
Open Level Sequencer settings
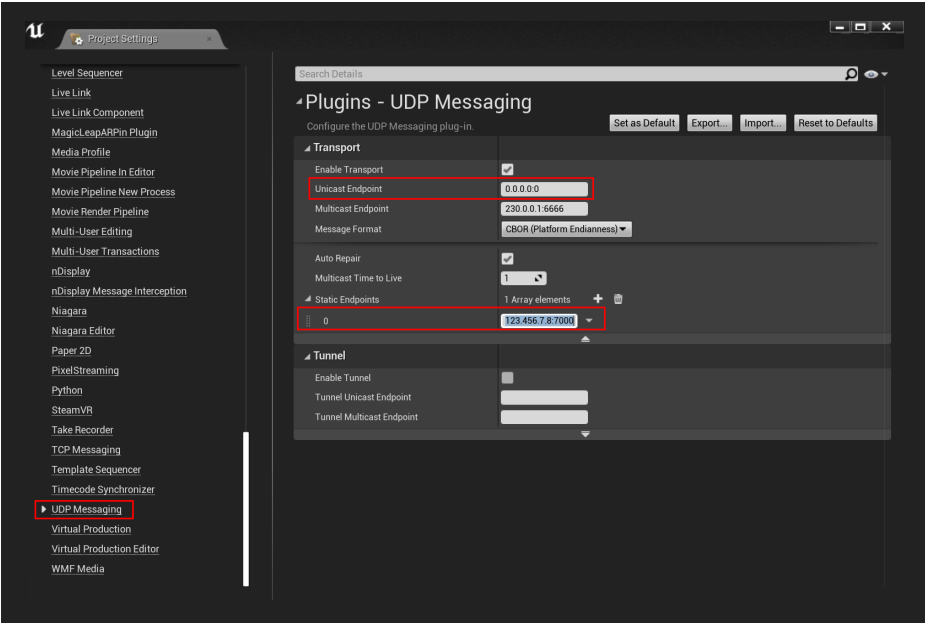pos(87,73)
